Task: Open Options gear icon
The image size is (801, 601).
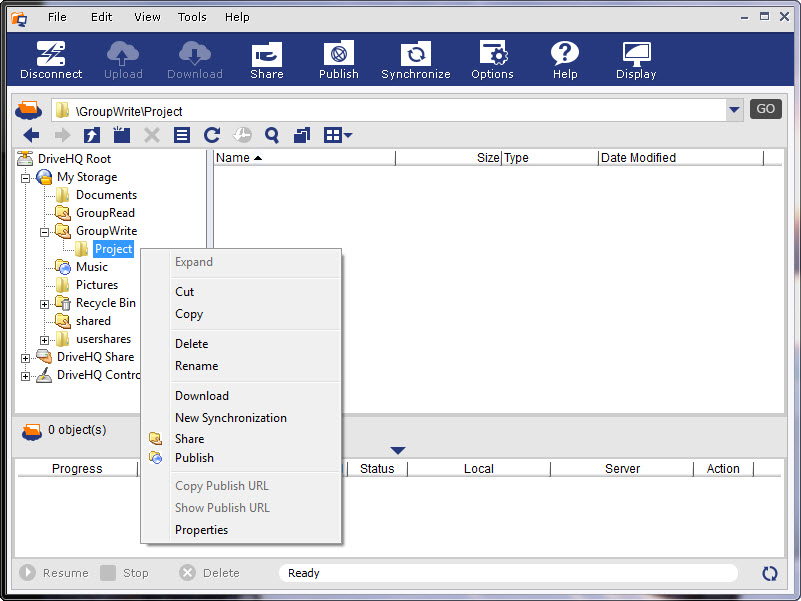Action: 492,60
